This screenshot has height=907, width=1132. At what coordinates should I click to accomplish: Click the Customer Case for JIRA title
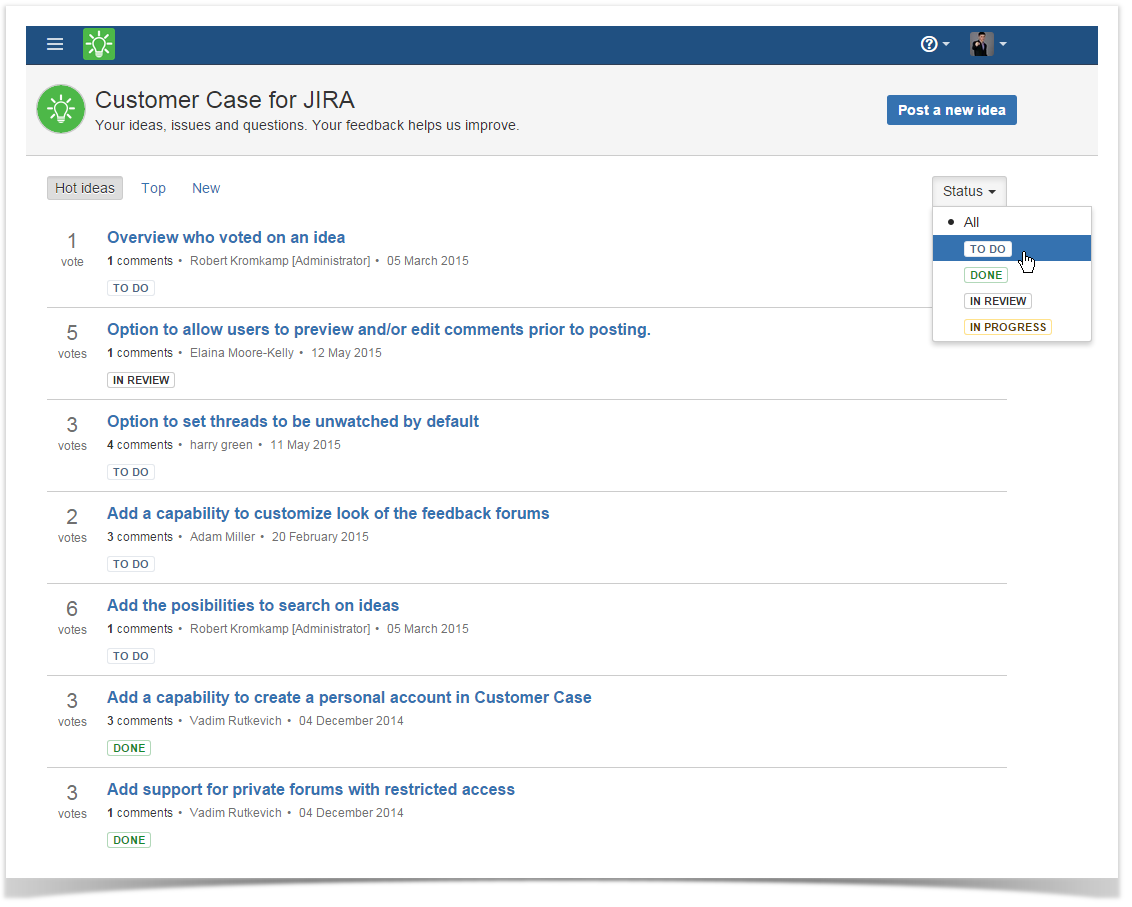tap(225, 100)
